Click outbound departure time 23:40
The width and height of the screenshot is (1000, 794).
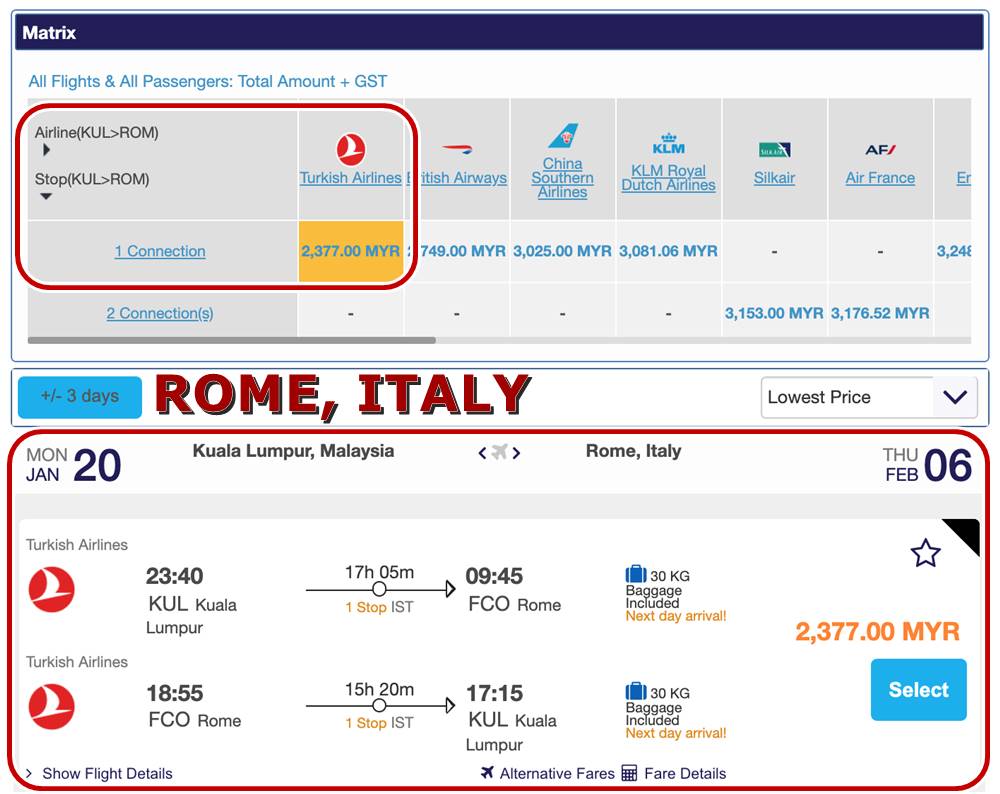click(175, 576)
